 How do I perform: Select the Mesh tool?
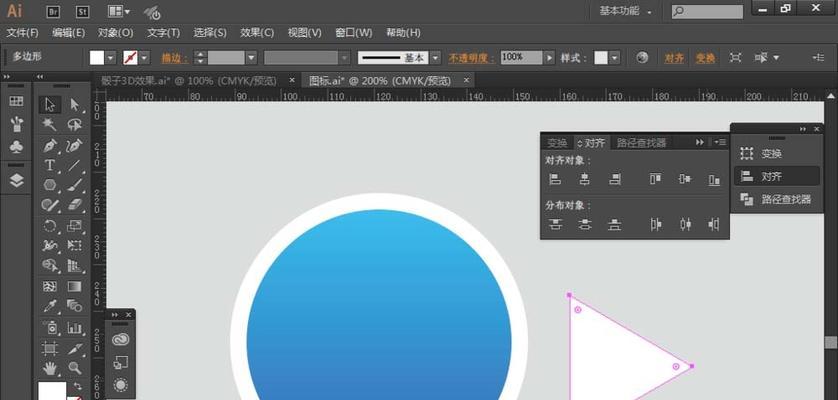[x=50, y=287]
